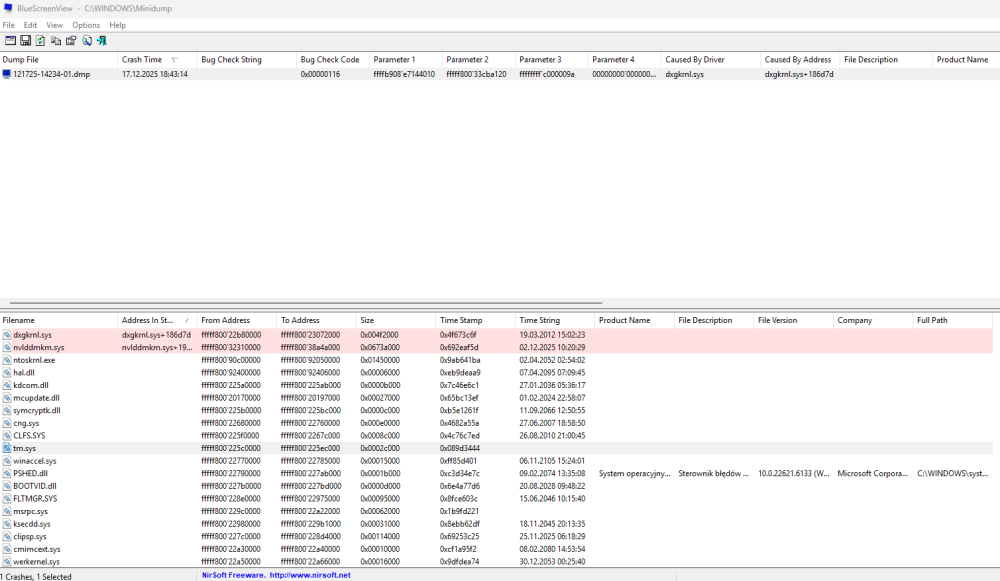Select the nvlddmkm.sys driver row
The height and width of the screenshot is (581, 1000).
tap(40, 347)
